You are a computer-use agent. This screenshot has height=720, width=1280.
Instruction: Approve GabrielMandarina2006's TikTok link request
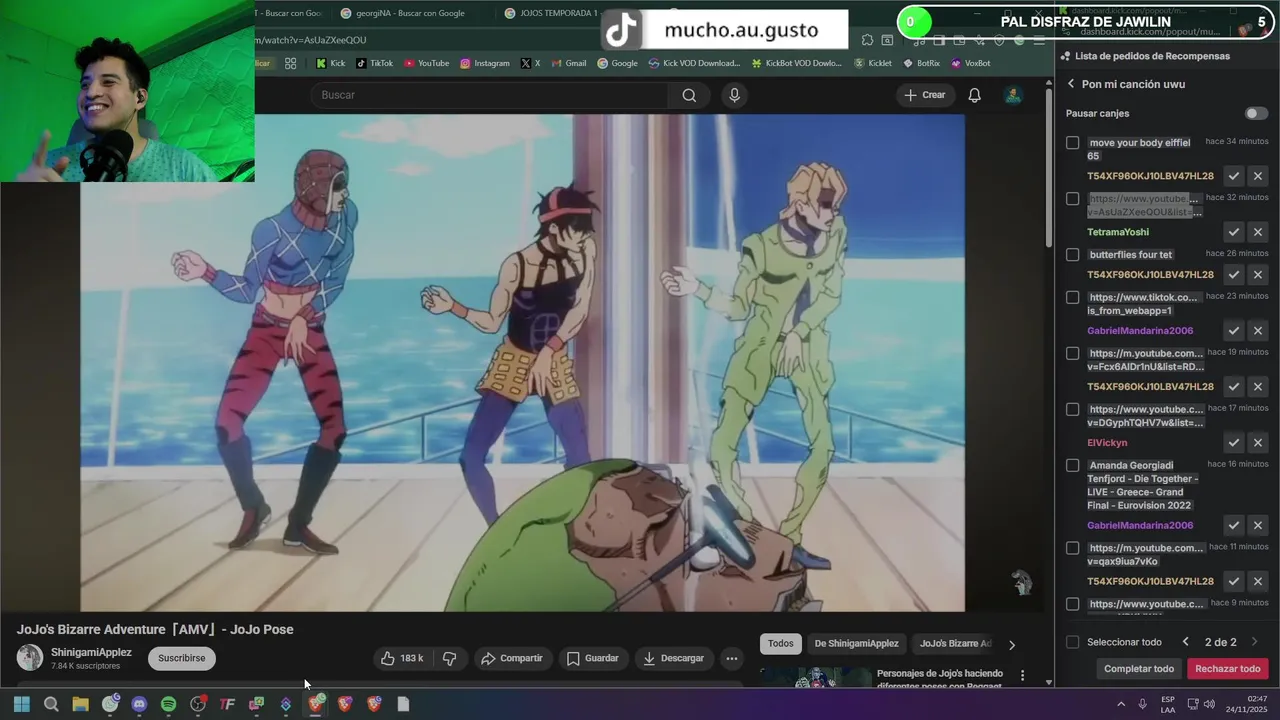[1234, 330]
